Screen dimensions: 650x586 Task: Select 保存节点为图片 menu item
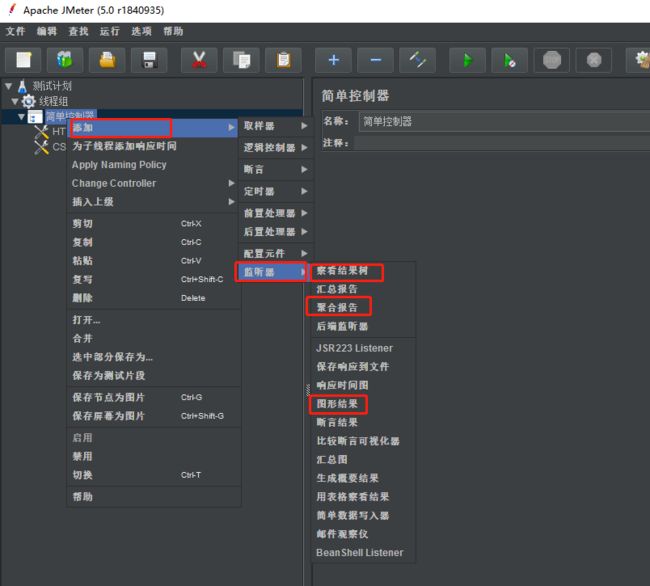coord(153,397)
